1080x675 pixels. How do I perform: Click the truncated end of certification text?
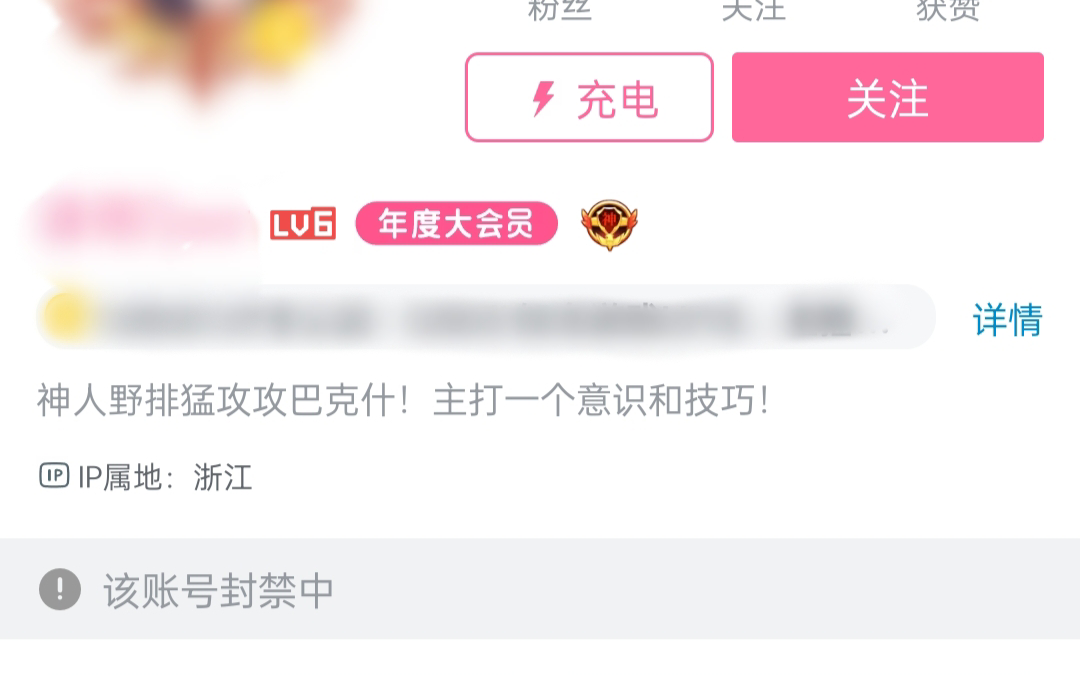837,320
